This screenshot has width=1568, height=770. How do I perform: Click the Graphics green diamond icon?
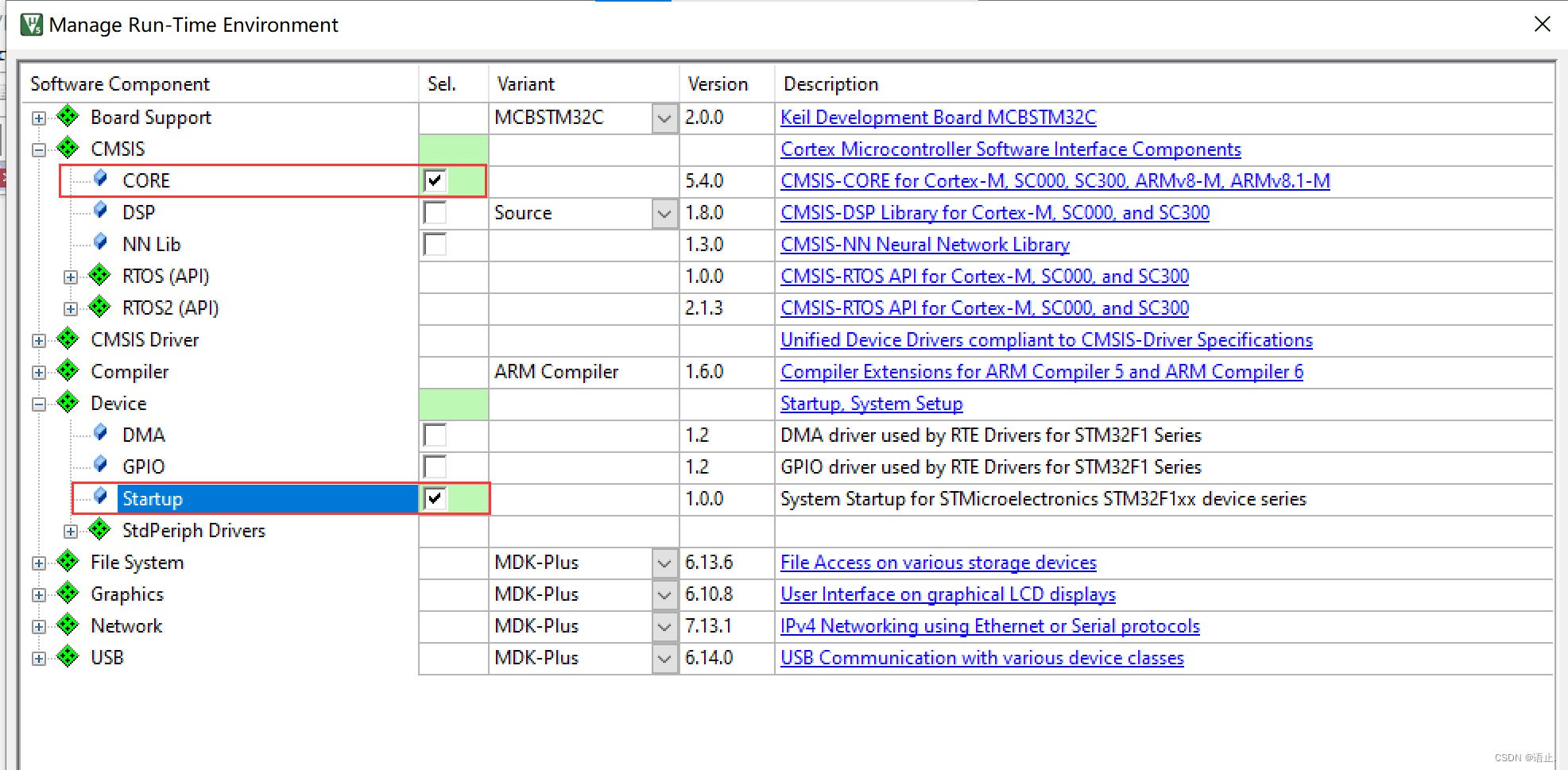tap(68, 594)
